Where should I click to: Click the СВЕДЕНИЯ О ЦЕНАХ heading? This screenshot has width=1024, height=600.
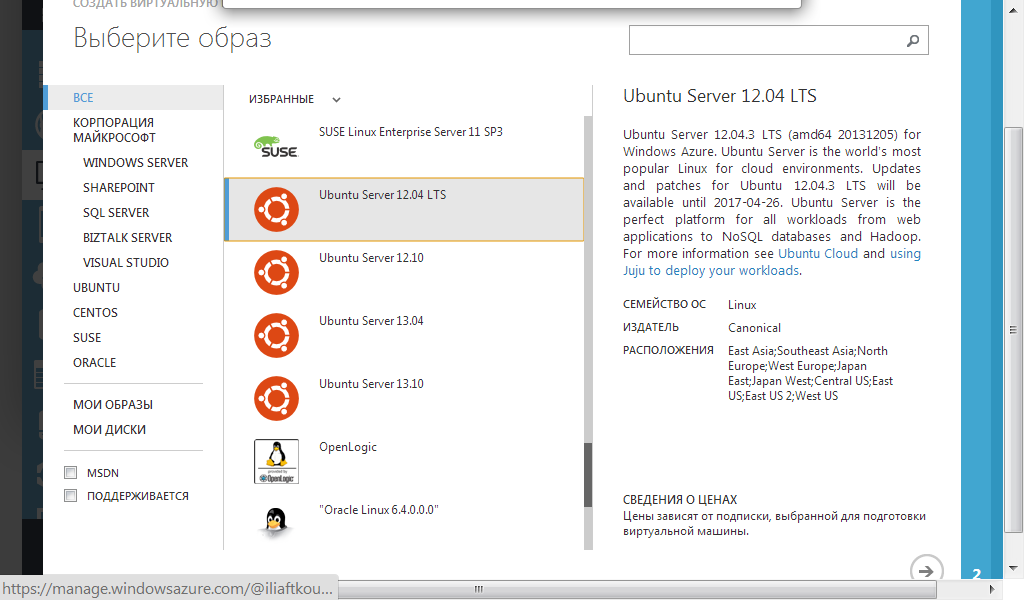pos(680,499)
